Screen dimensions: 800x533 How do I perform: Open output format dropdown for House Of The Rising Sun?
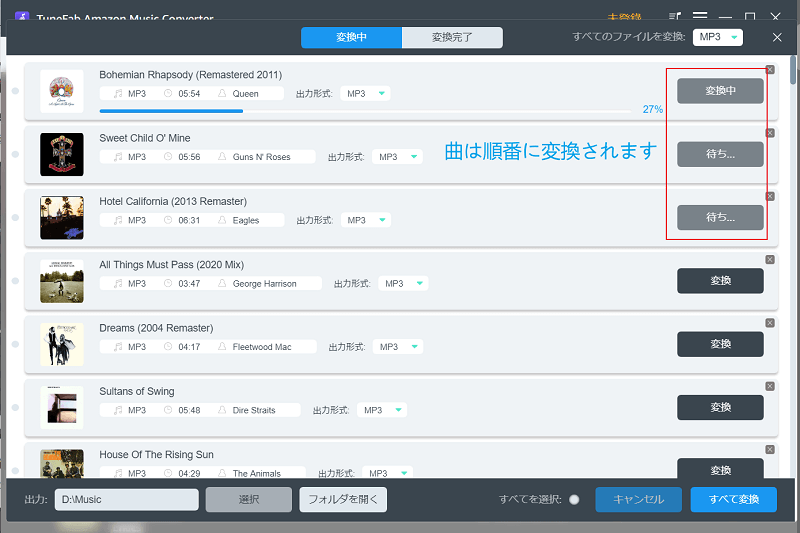click(387, 473)
